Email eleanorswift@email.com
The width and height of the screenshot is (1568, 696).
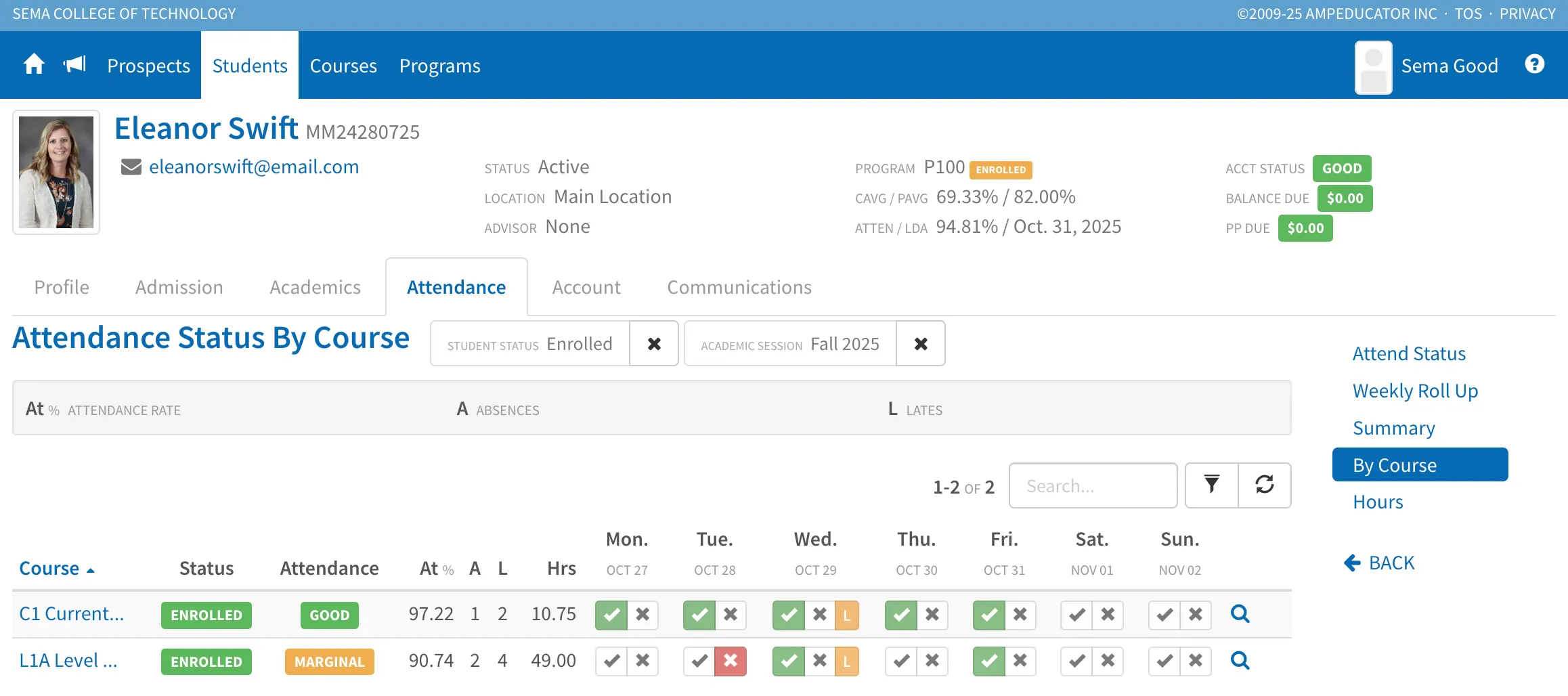(254, 167)
